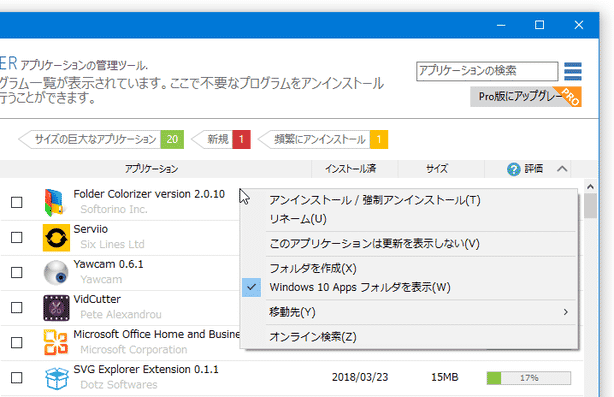Select SVG Explorer Extension 0.1.1 text
The width and height of the screenshot is (614, 397).
pyautogui.click(x=146, y=369)
